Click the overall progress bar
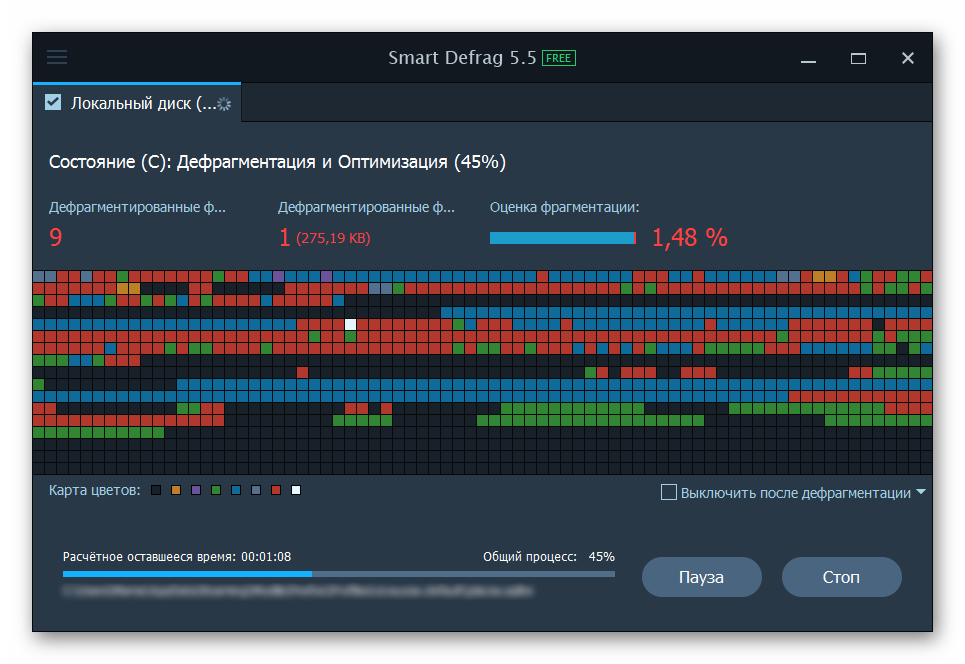The width and height of the screenshot is (965, 664). pyautogui.click(x=338, y=574)
